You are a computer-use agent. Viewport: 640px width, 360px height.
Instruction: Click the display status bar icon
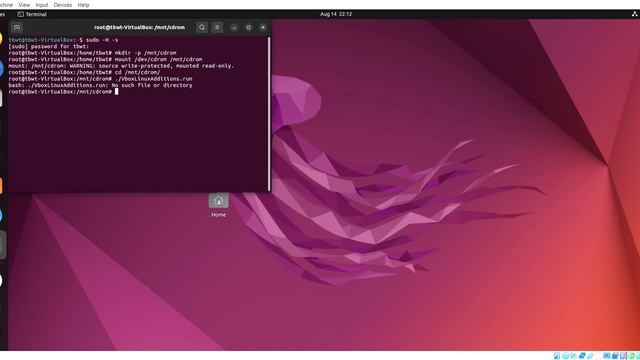[607, 356]
